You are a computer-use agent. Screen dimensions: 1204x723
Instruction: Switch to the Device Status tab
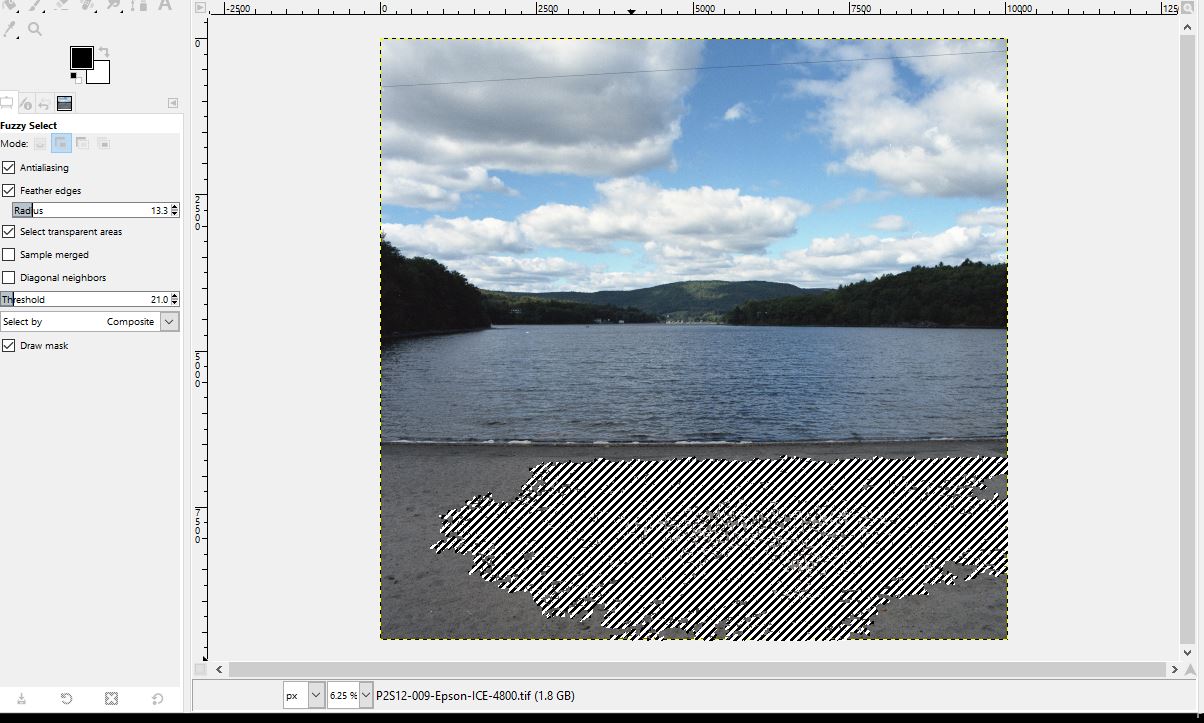26,103
